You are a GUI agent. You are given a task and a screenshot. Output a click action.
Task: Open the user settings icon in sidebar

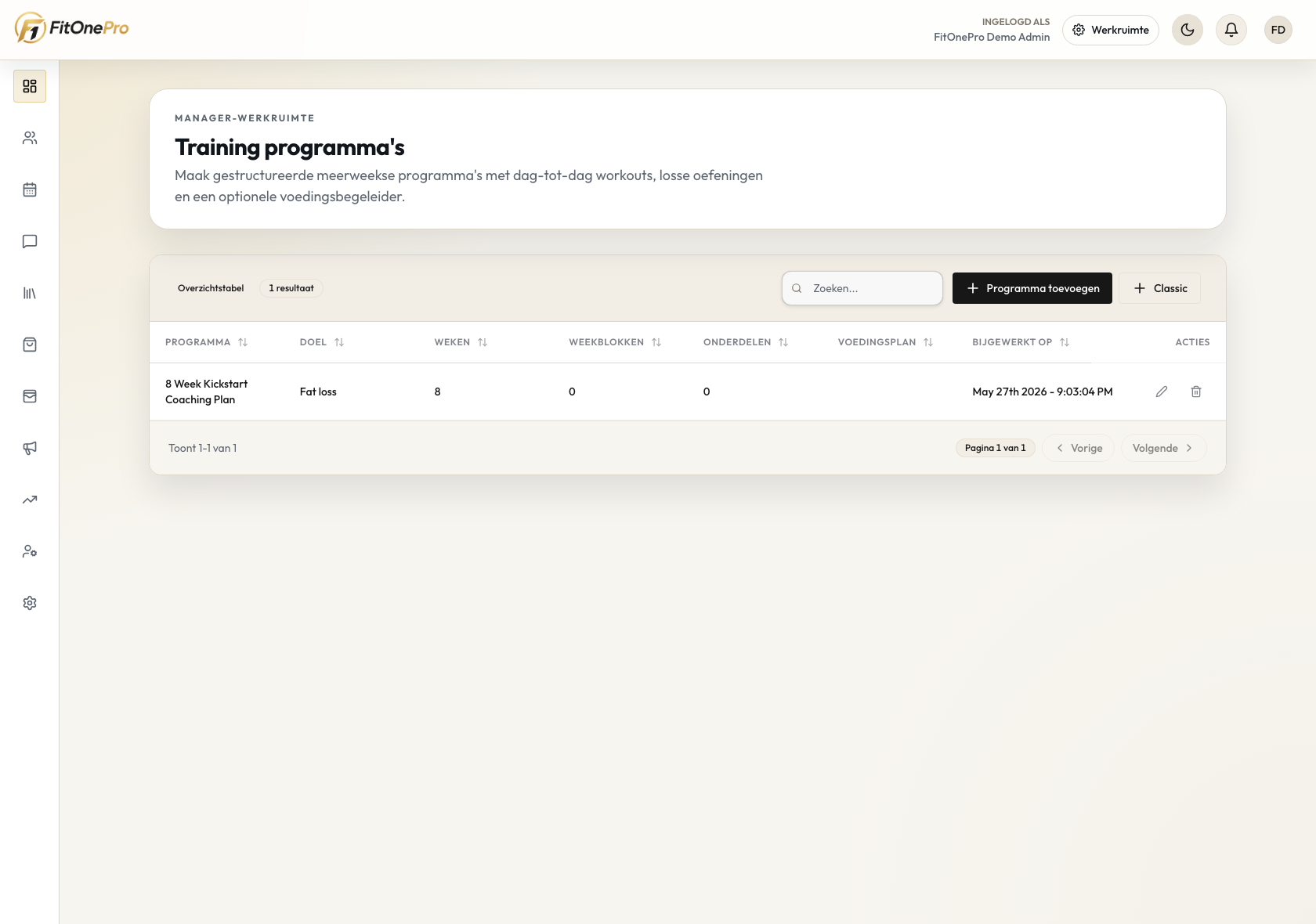pyautogui.click(x=30, y=551)
